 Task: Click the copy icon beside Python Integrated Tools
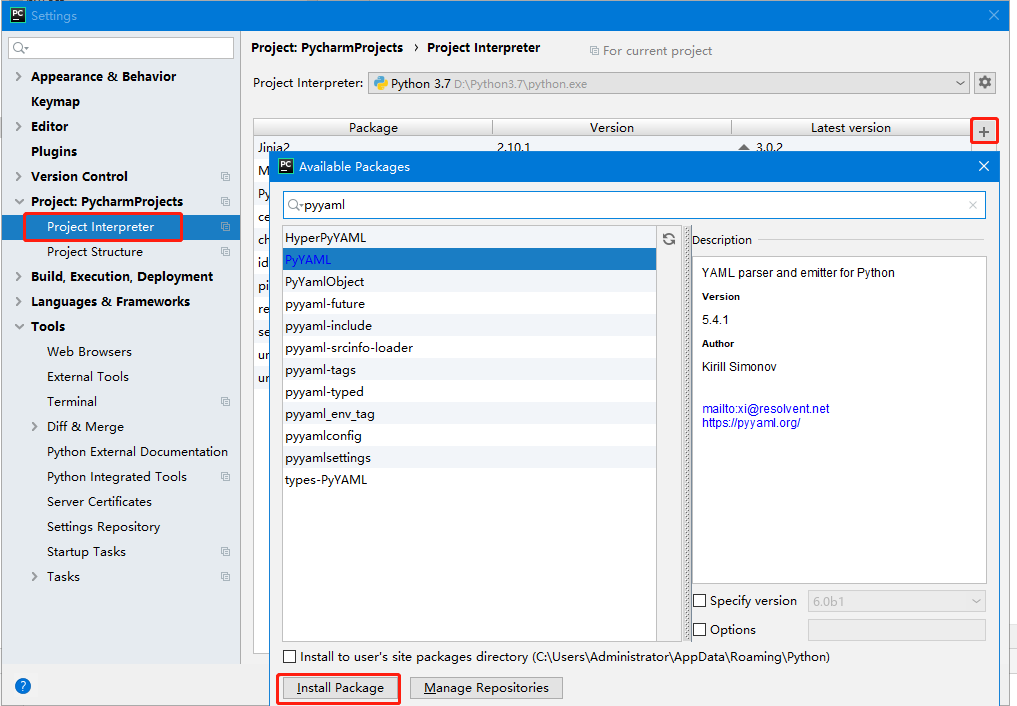click(x=225, y=477)
